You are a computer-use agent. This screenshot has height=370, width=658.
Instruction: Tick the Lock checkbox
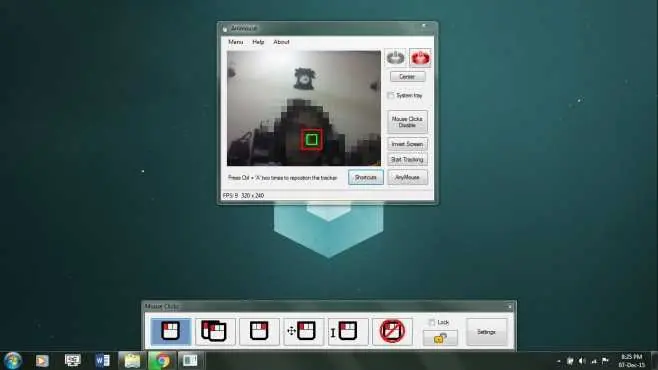431,322
